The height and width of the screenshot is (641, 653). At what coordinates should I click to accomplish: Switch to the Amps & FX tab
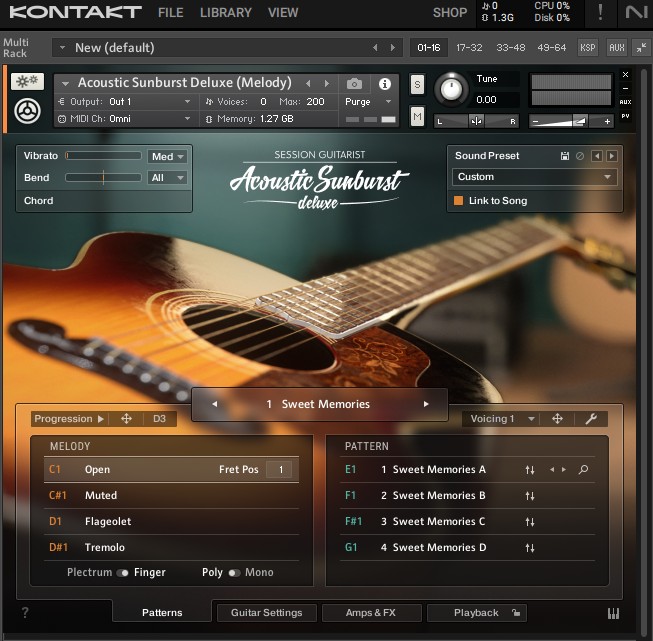coord(371,613)
